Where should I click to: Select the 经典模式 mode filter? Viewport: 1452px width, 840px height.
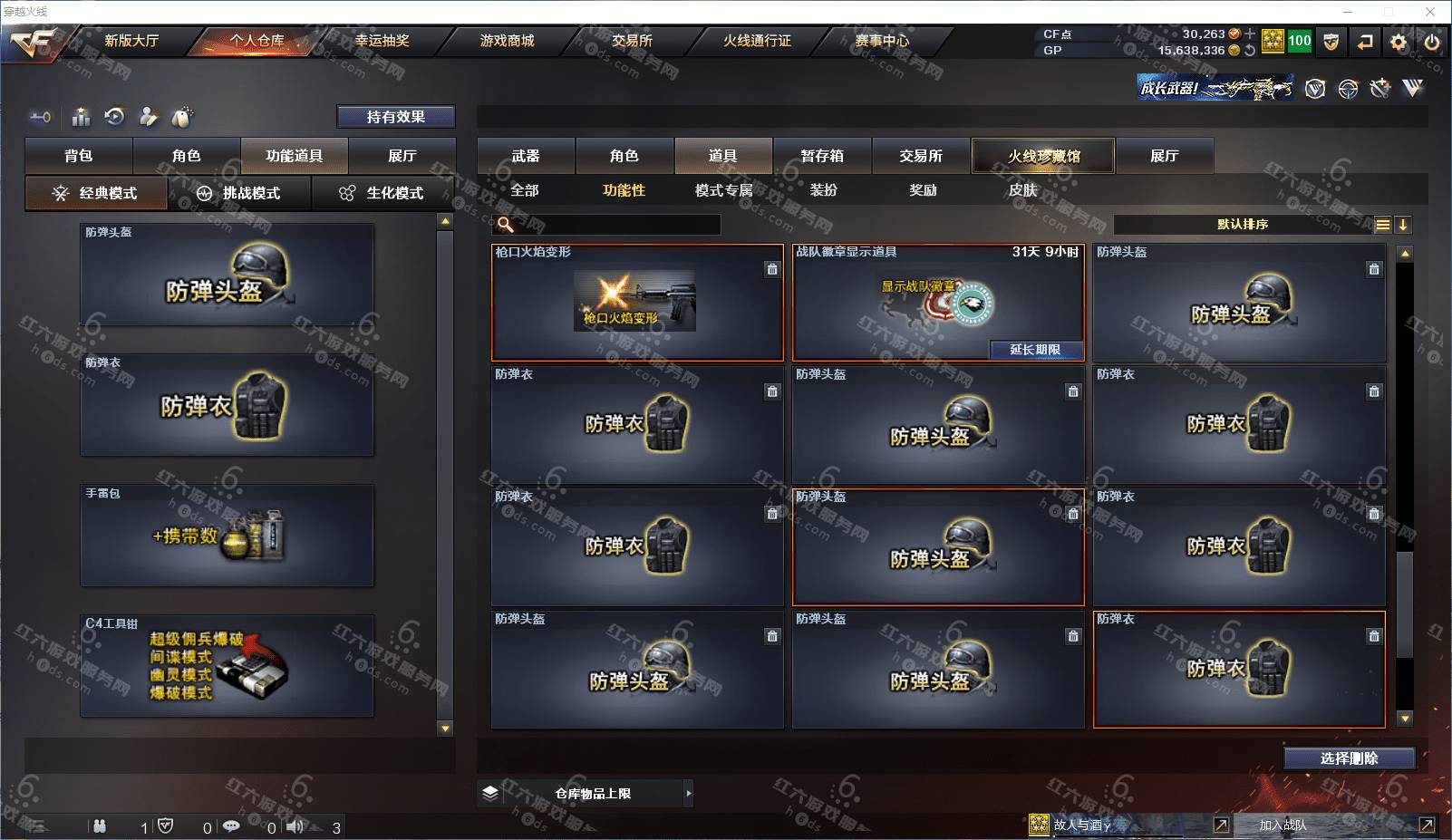96,193
